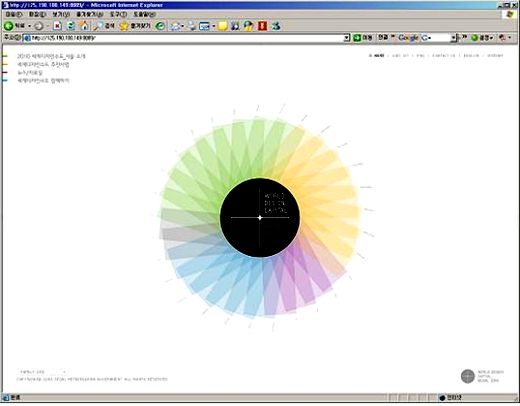Open the Google toolbar settings (설정) dropdown

[482, 38]
